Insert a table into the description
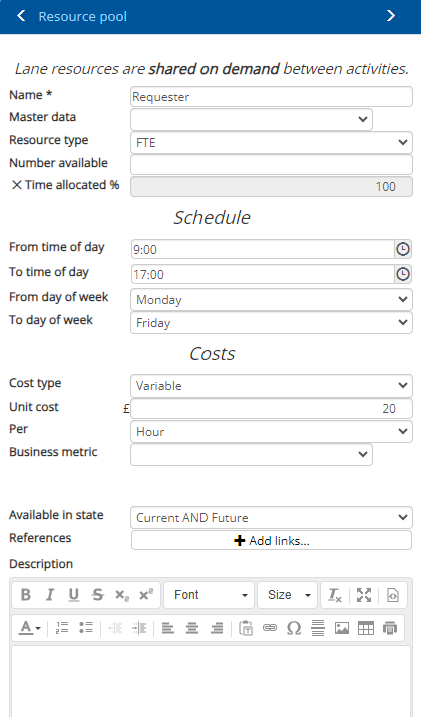Screen dimensions: 421x717 tap(366, 628)
